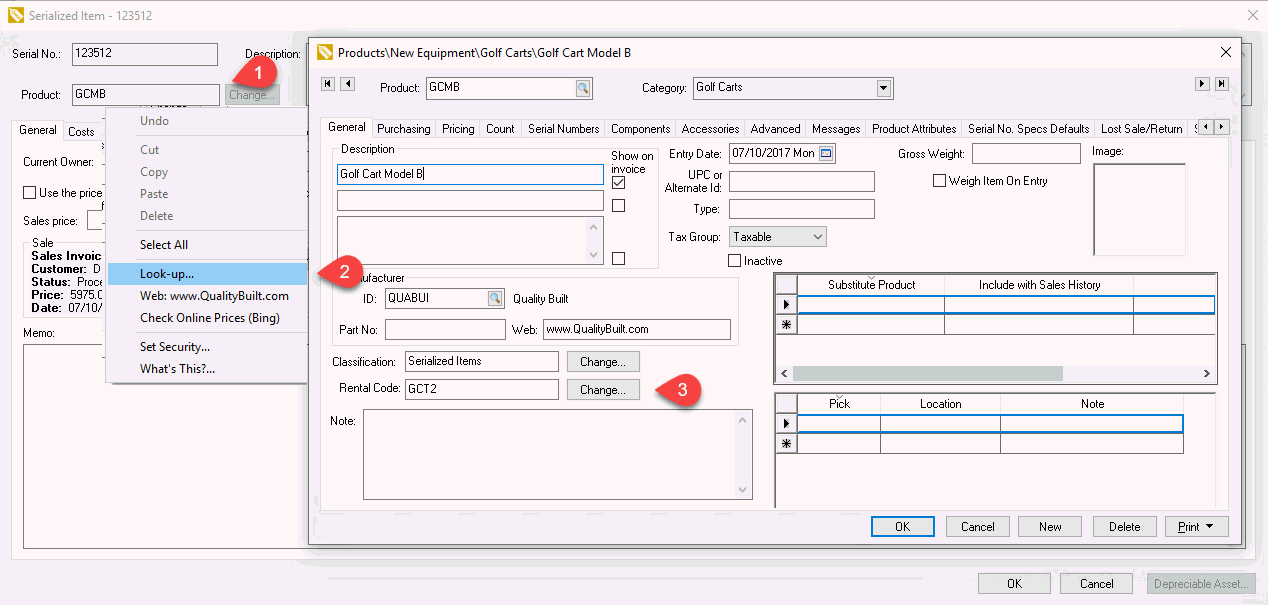Go to the previous product record
This screenshot has height=605, width=1268.
point(348,84)
